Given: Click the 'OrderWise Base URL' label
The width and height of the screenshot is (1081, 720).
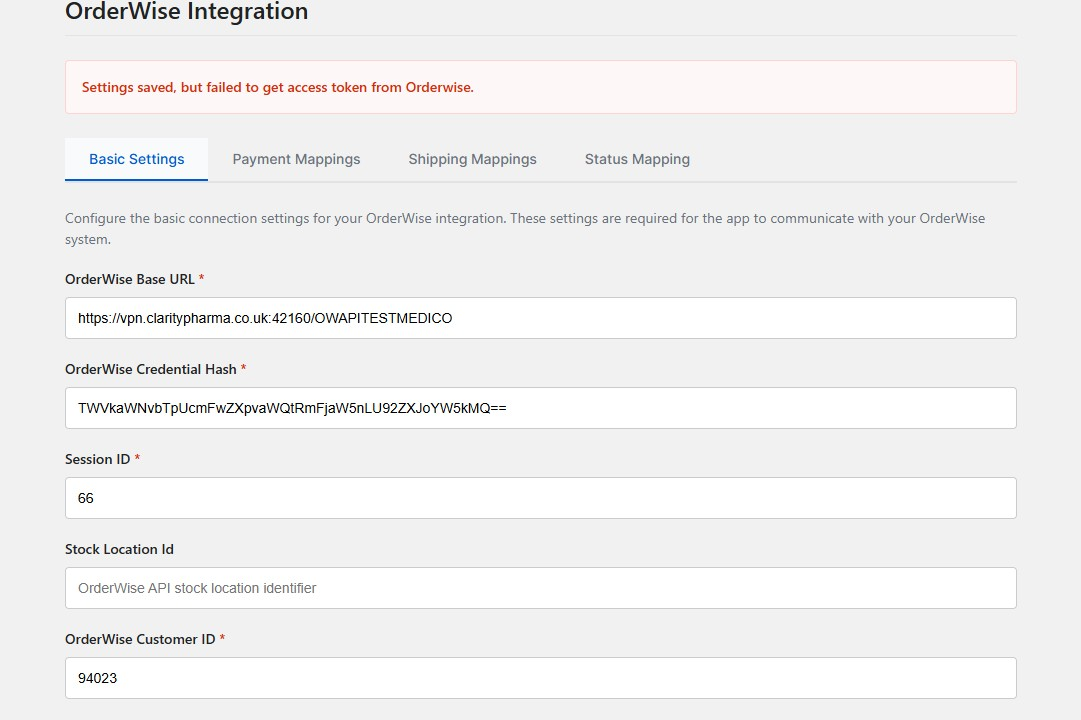Looking at the screenshot, I should (x=130, y=279).
